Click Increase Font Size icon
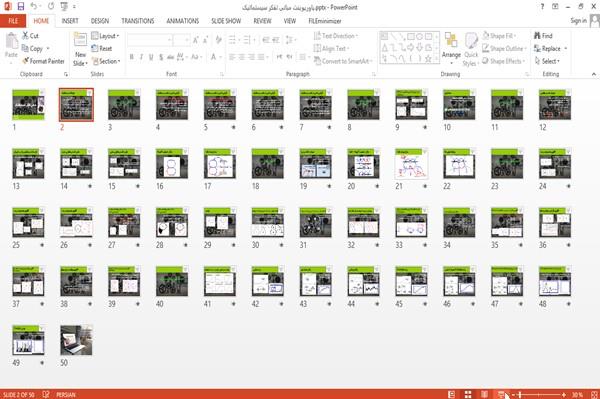 pos(196,40)
